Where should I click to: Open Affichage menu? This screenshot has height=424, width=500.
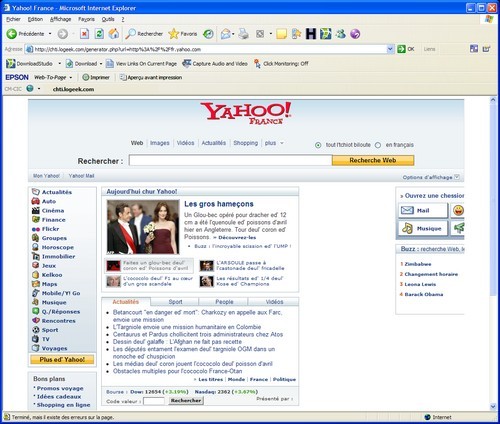pos(60,19)
